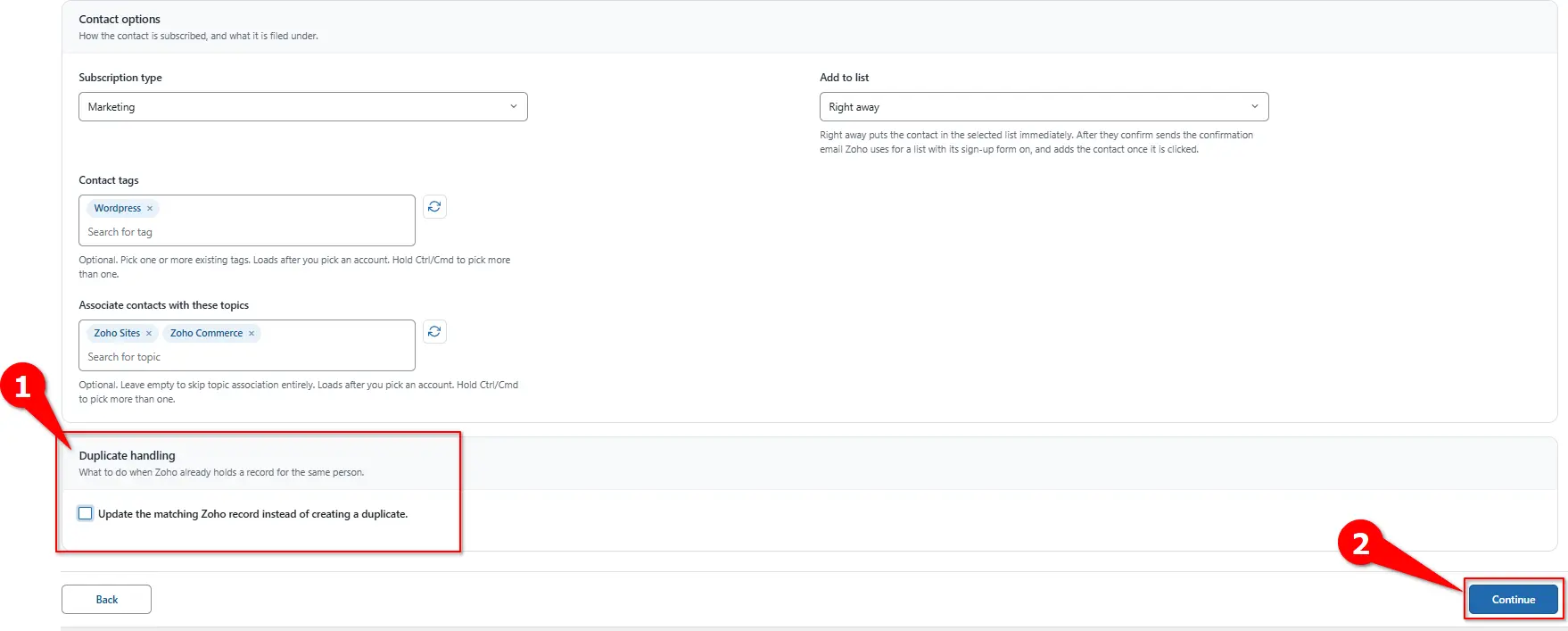Click the Zoho Commerce topic label
Image resolution: width=1568 pixels, height=631 pixels.
pyautogui.click(x=206, y=334)
